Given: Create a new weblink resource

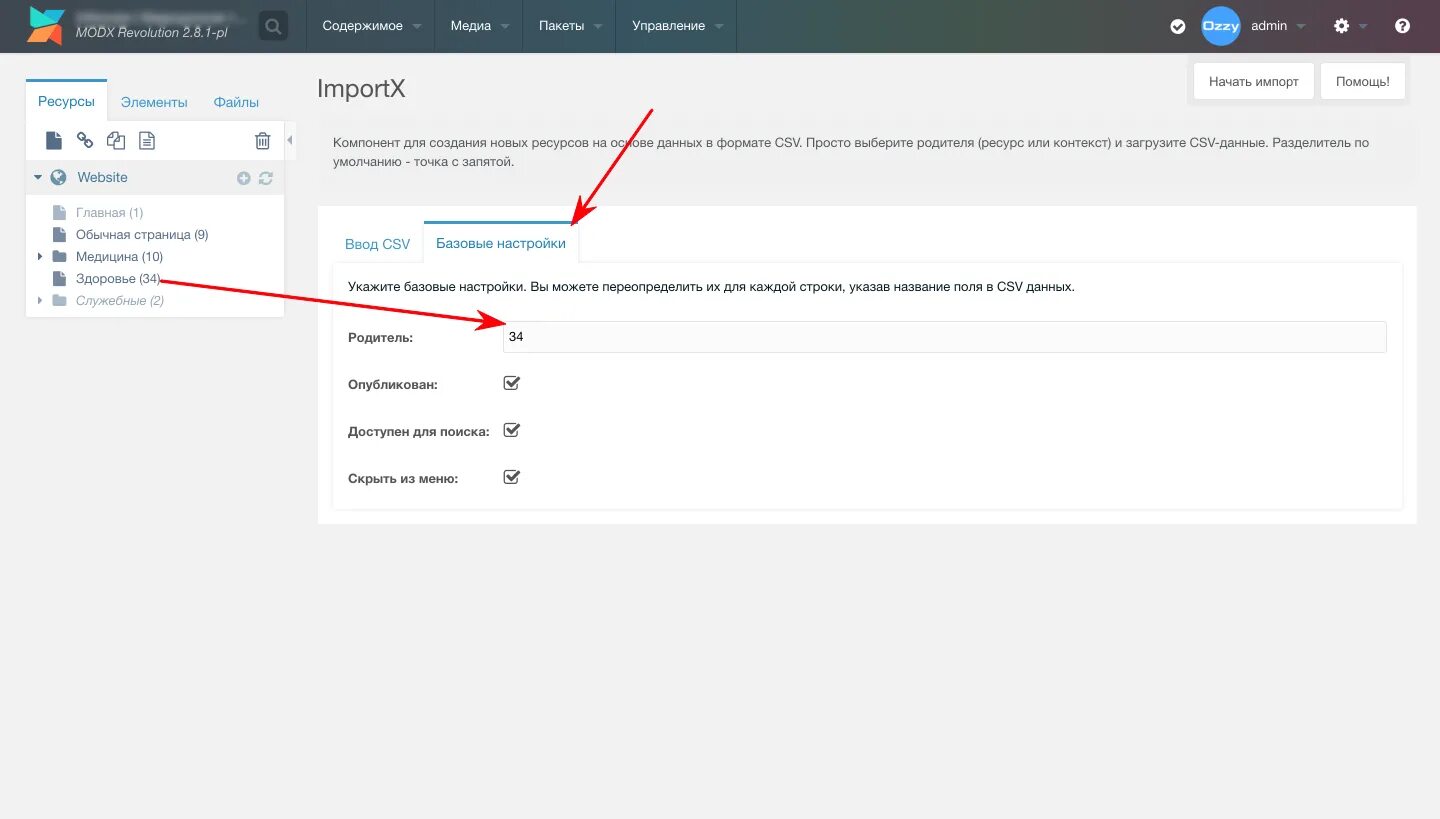Looking at the screenshot, I should coord(85,140).
